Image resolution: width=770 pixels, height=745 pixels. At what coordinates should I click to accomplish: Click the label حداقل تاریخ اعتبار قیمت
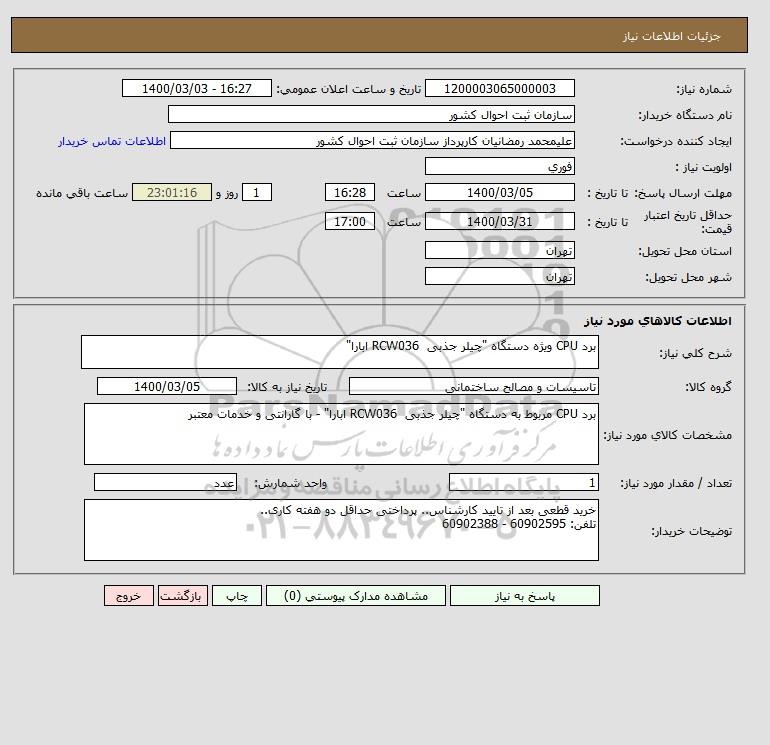pyautogui.click(x=688, y=222)
